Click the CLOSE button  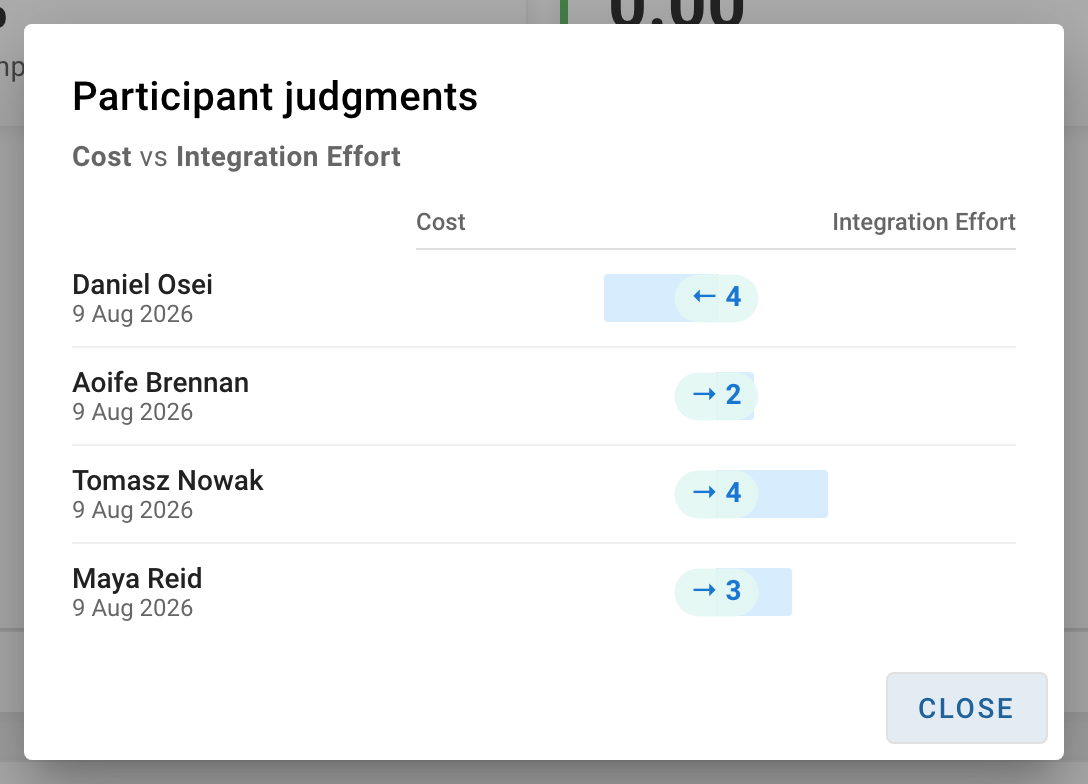pyautogui.click(x=966, y=708)
